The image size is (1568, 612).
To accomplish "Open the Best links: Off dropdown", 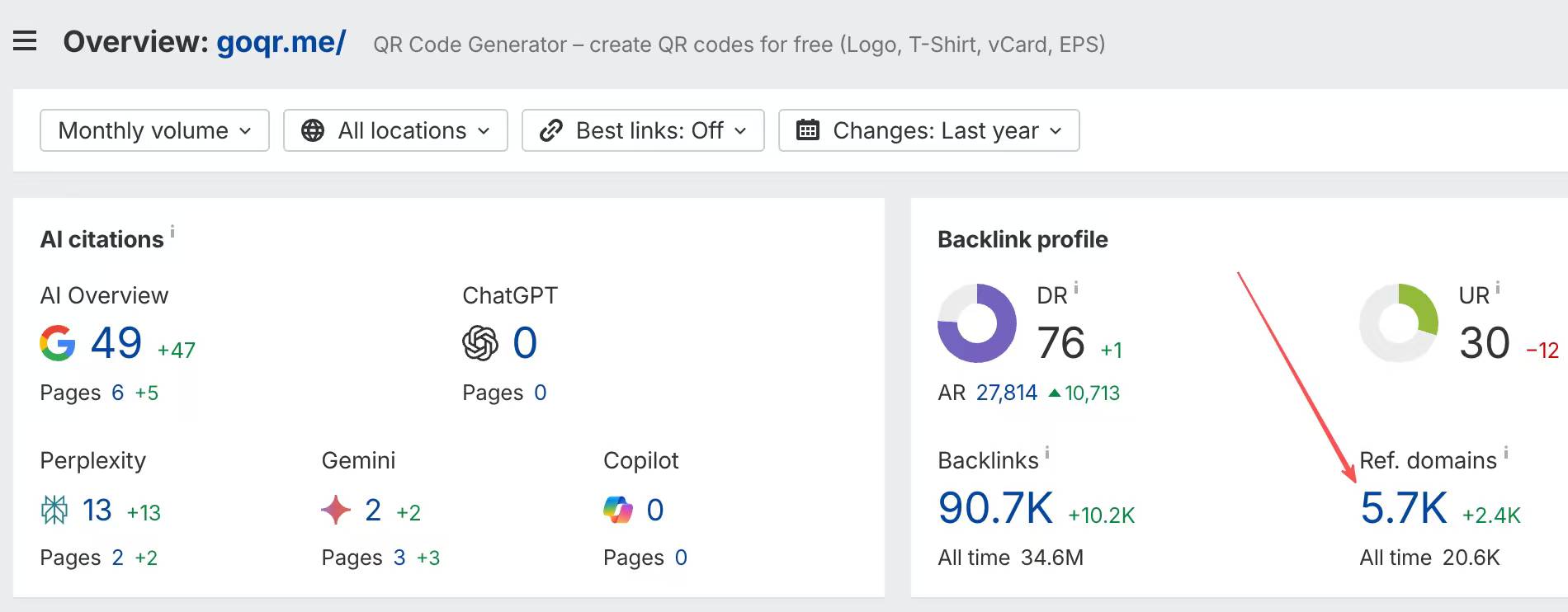I will (x=643, y=130).
